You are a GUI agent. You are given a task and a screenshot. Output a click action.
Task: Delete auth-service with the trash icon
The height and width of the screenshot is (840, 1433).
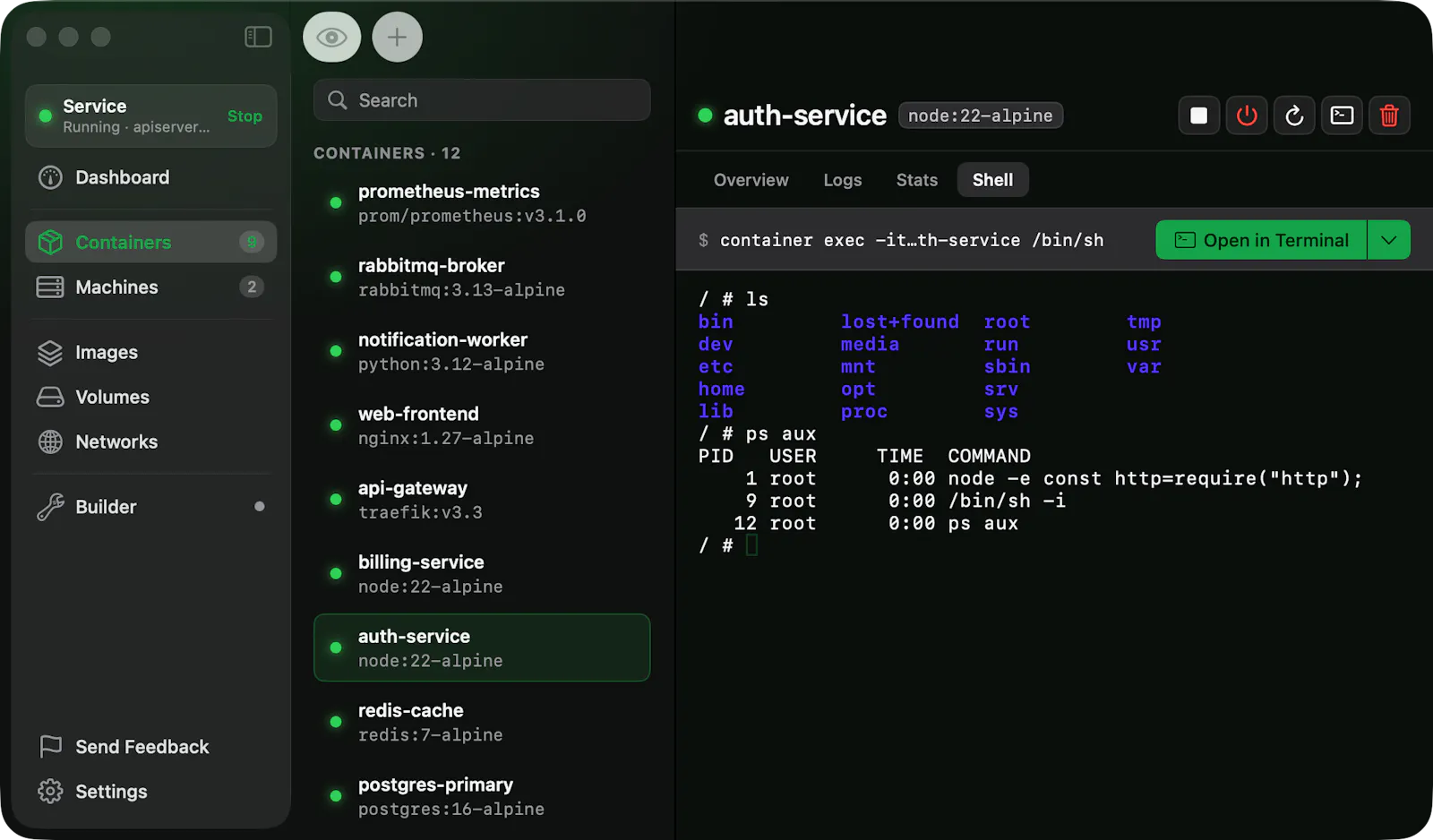[1389, 116]
